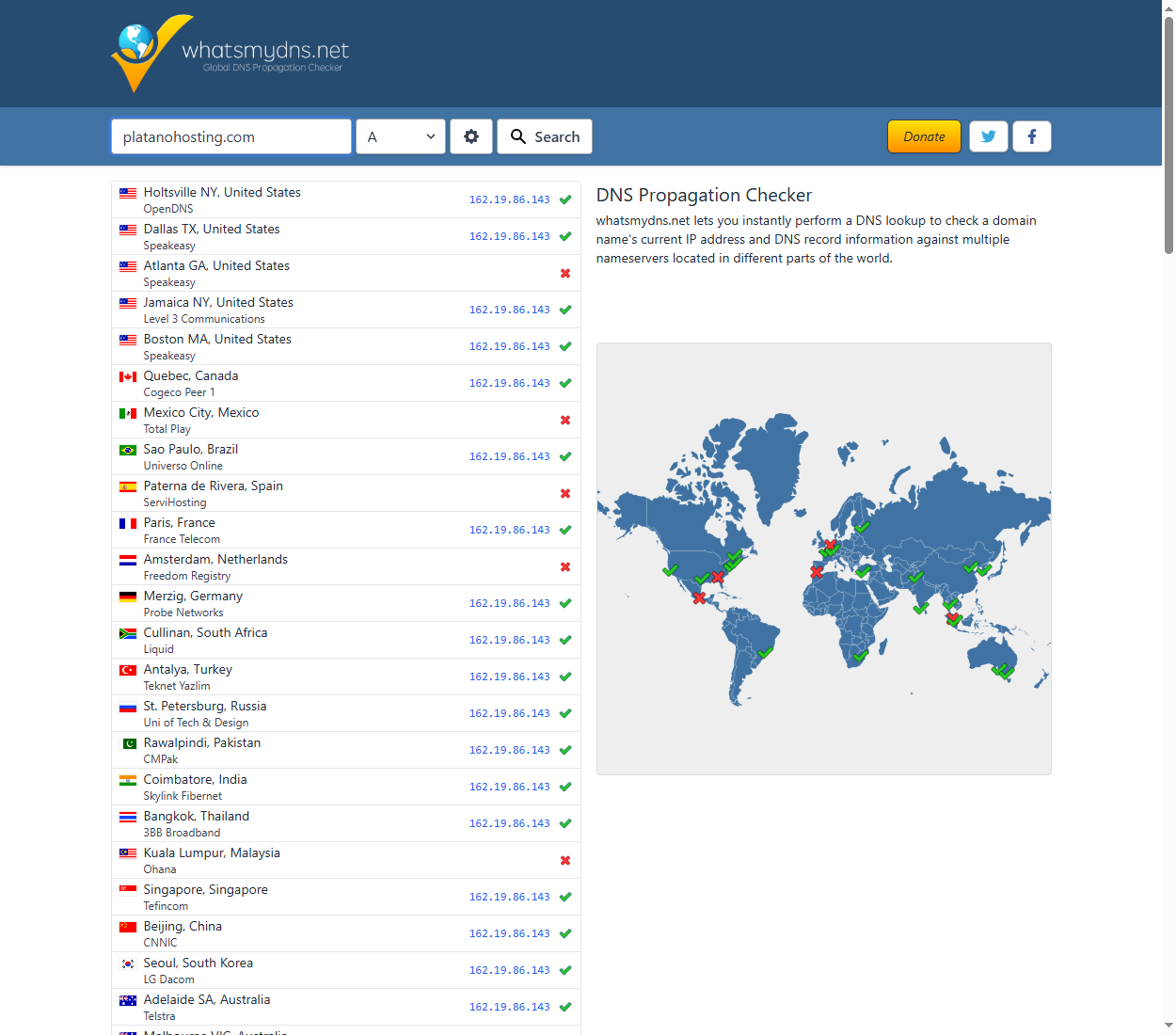Click the South Africa flag beside Cullinan
This screenshot has height=1035, width=1176.
click(128, 633)
